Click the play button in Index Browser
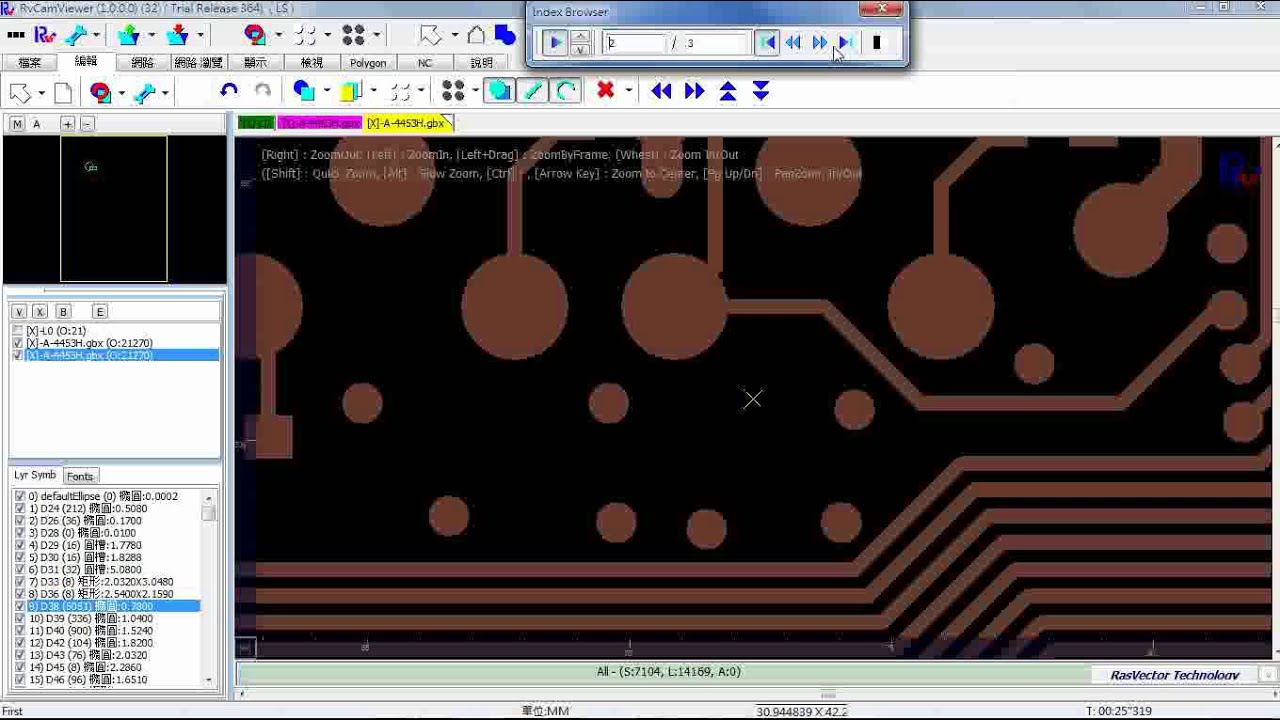 (555, 43)
